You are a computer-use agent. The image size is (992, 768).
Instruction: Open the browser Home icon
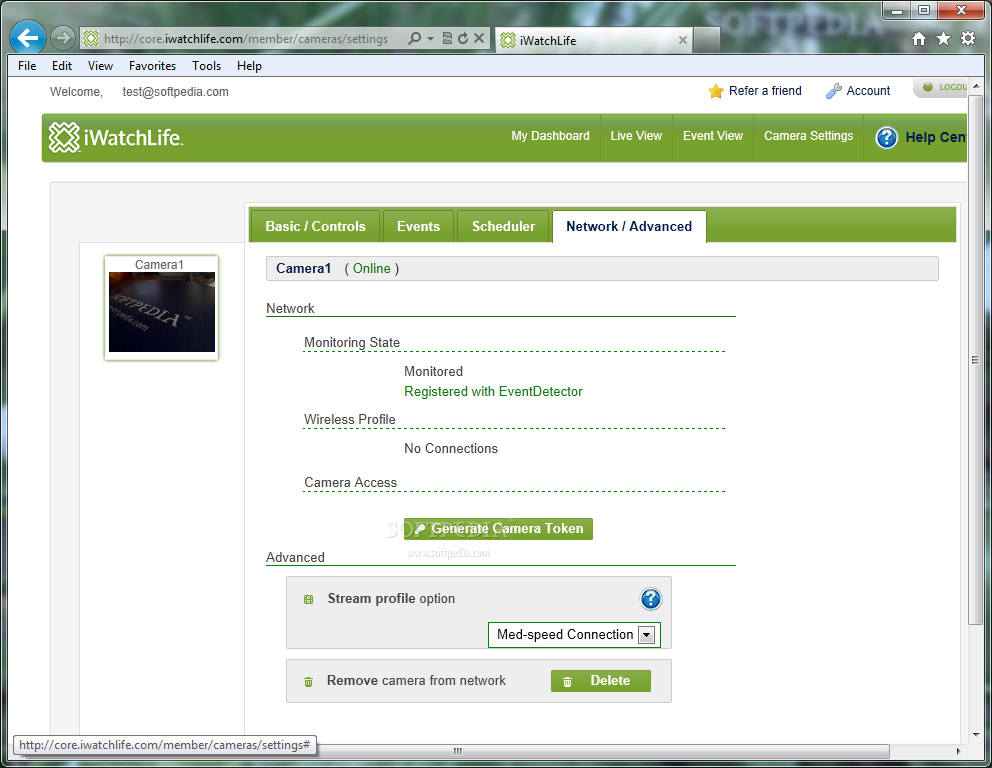(x=919, y=39)
